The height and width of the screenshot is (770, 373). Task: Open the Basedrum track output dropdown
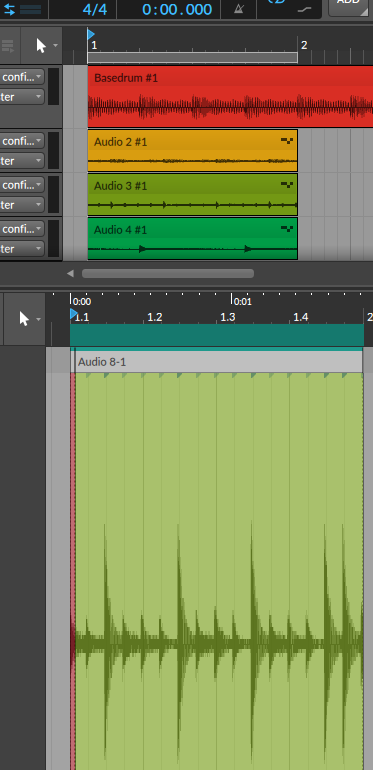pyautogui.click(x=22, y=97)
